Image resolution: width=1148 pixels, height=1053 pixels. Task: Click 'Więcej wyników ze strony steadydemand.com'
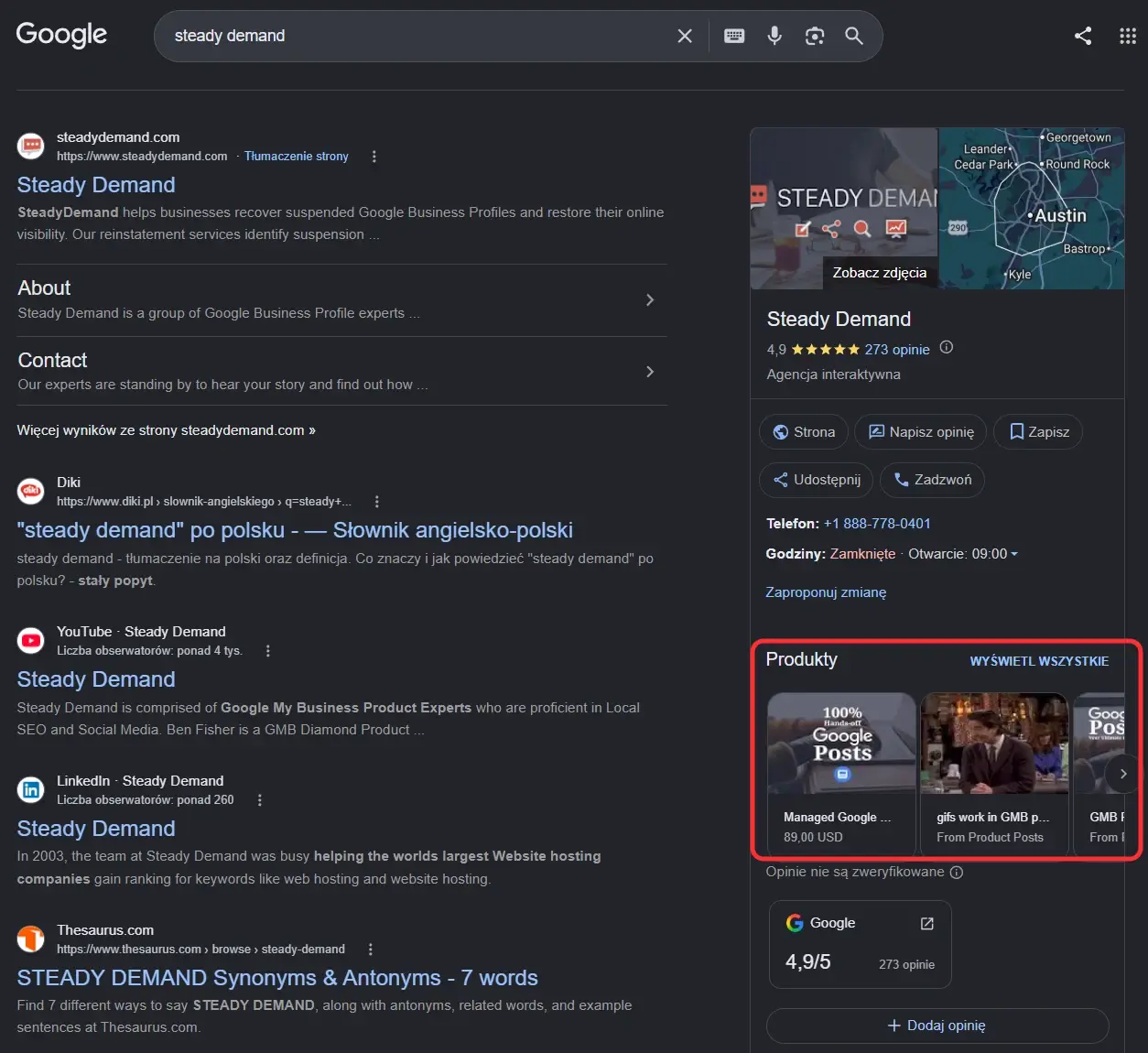coord(167,430)
